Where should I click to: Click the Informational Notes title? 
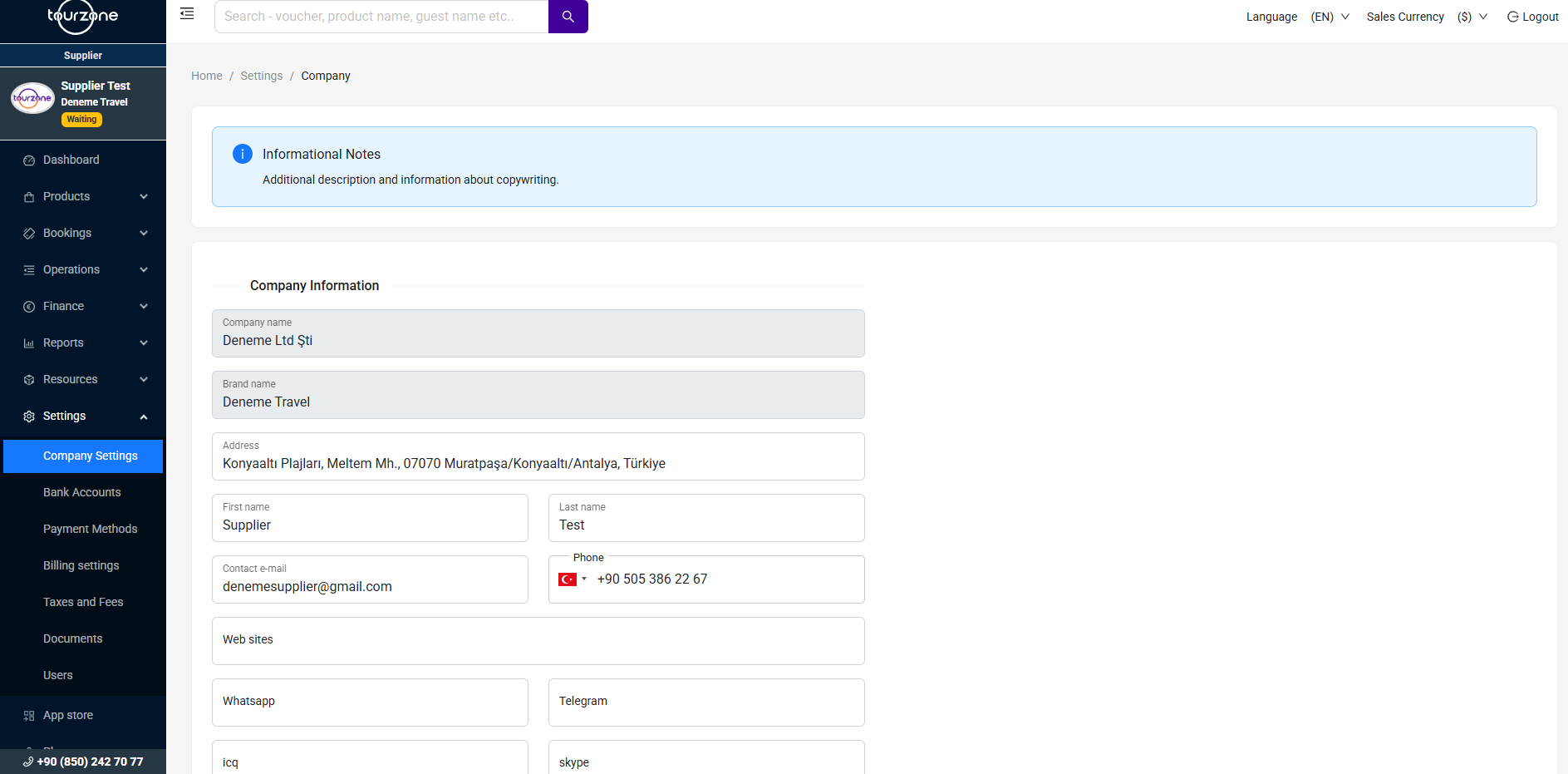(x=322, y=154)
